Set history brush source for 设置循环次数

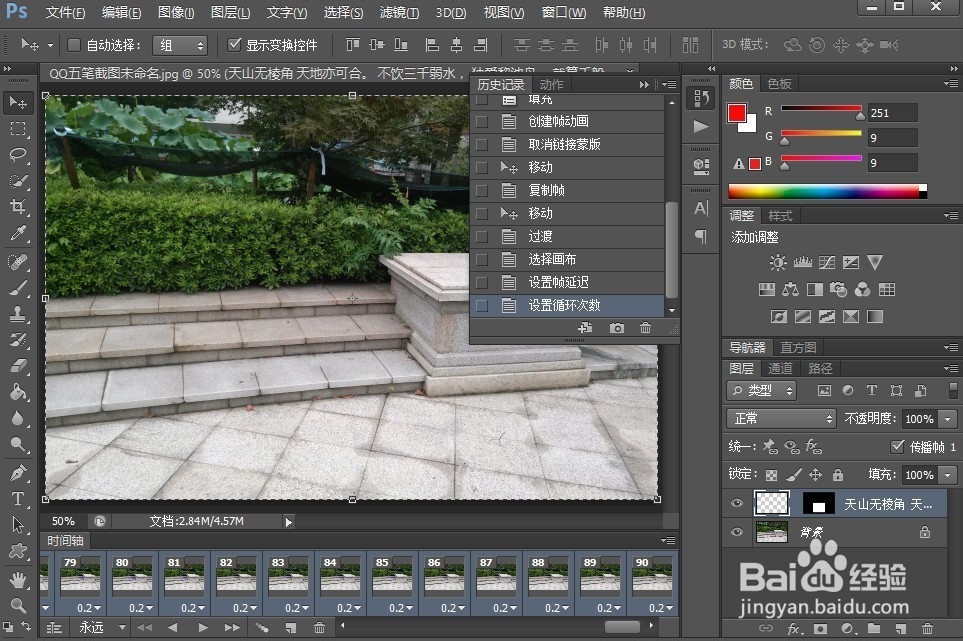(x=482, y=306)
